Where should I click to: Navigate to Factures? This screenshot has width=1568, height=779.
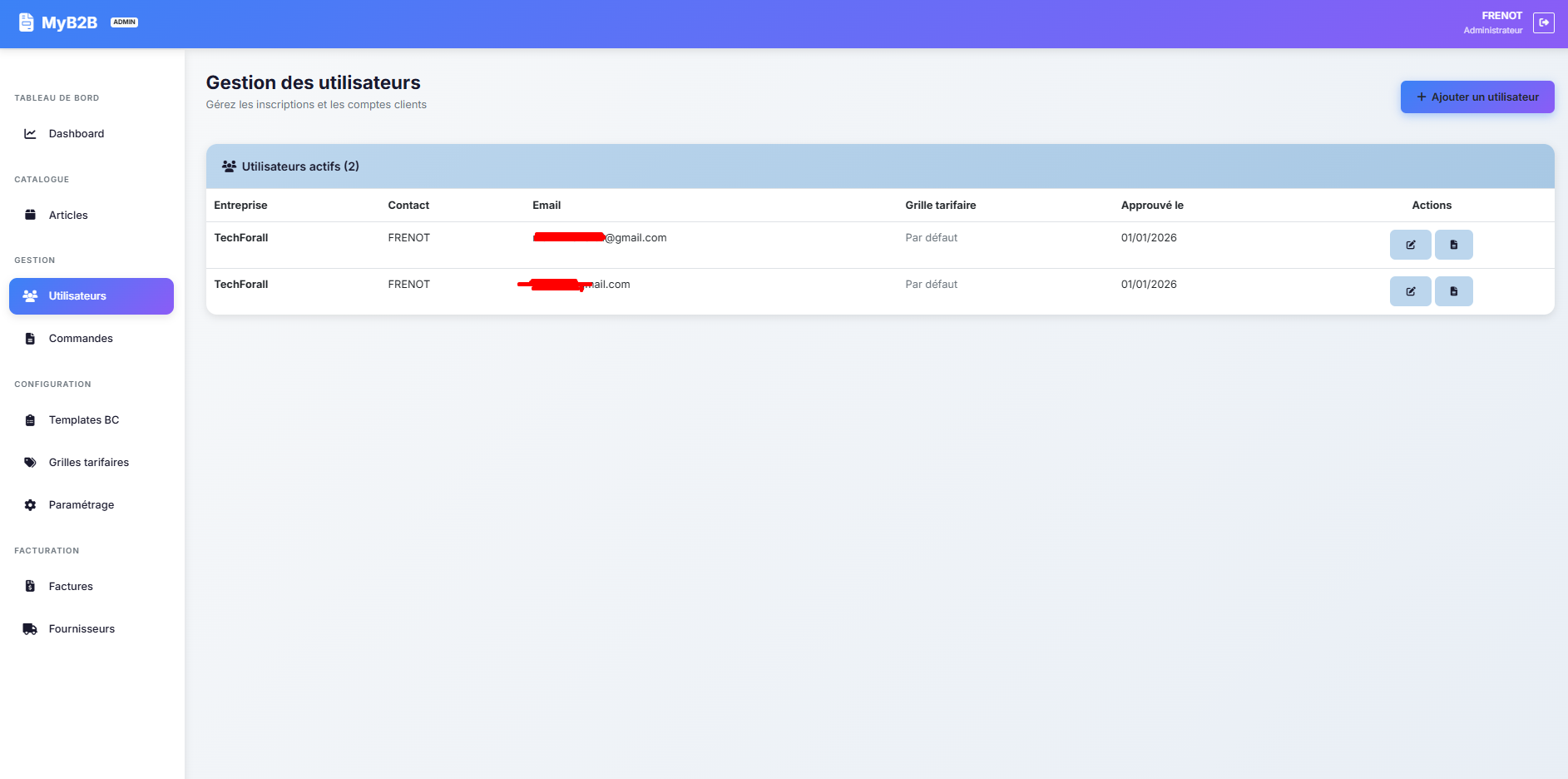click(x=71, y=587)
